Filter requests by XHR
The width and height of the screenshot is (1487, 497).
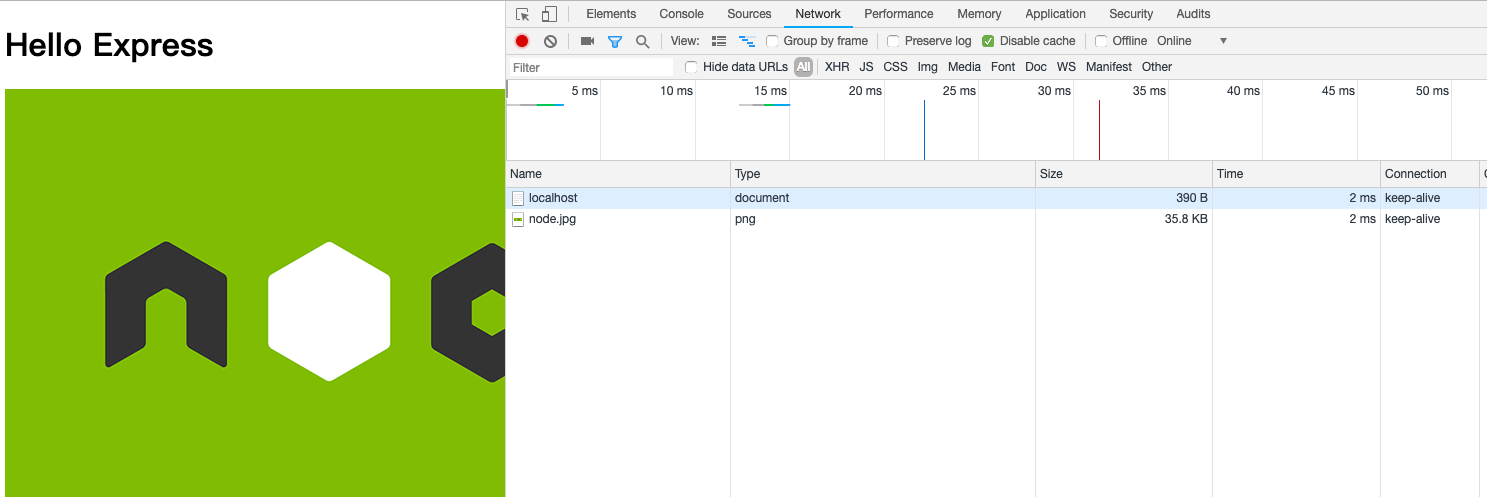[x=837, y=67]
